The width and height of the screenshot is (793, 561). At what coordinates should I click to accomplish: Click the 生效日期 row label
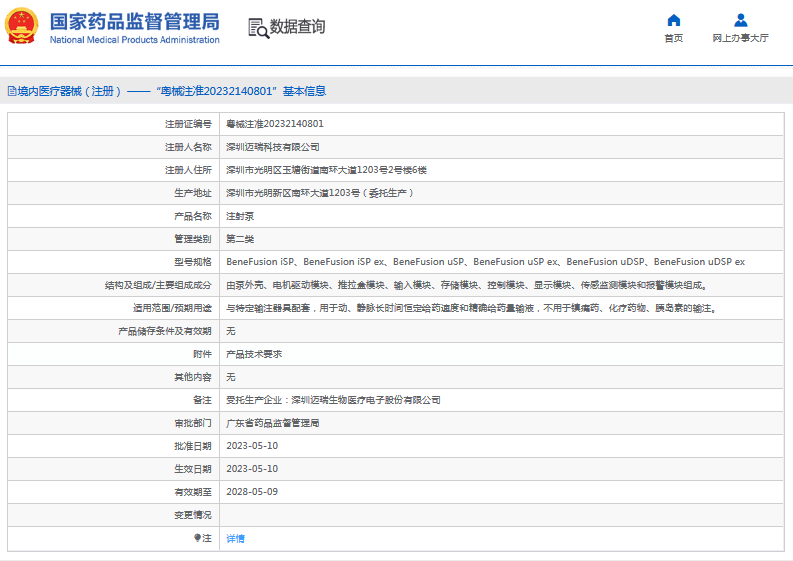(193, 469)
